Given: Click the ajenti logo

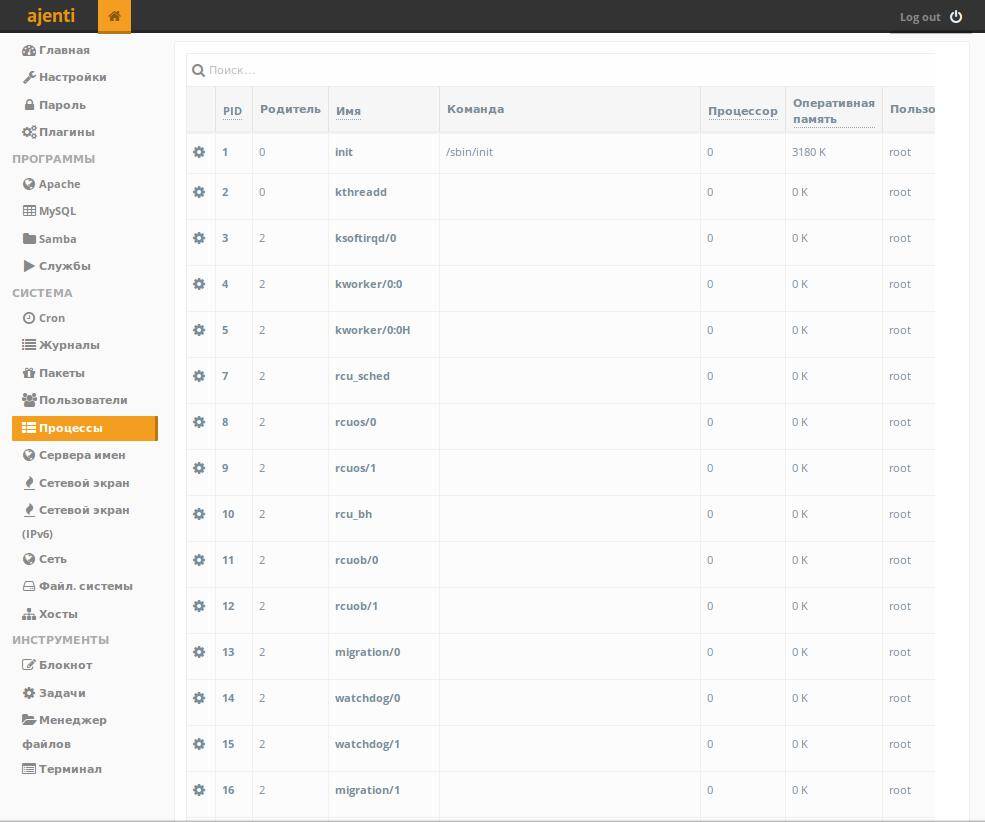Looking at the screenshot, I should [x=50, y=16].
